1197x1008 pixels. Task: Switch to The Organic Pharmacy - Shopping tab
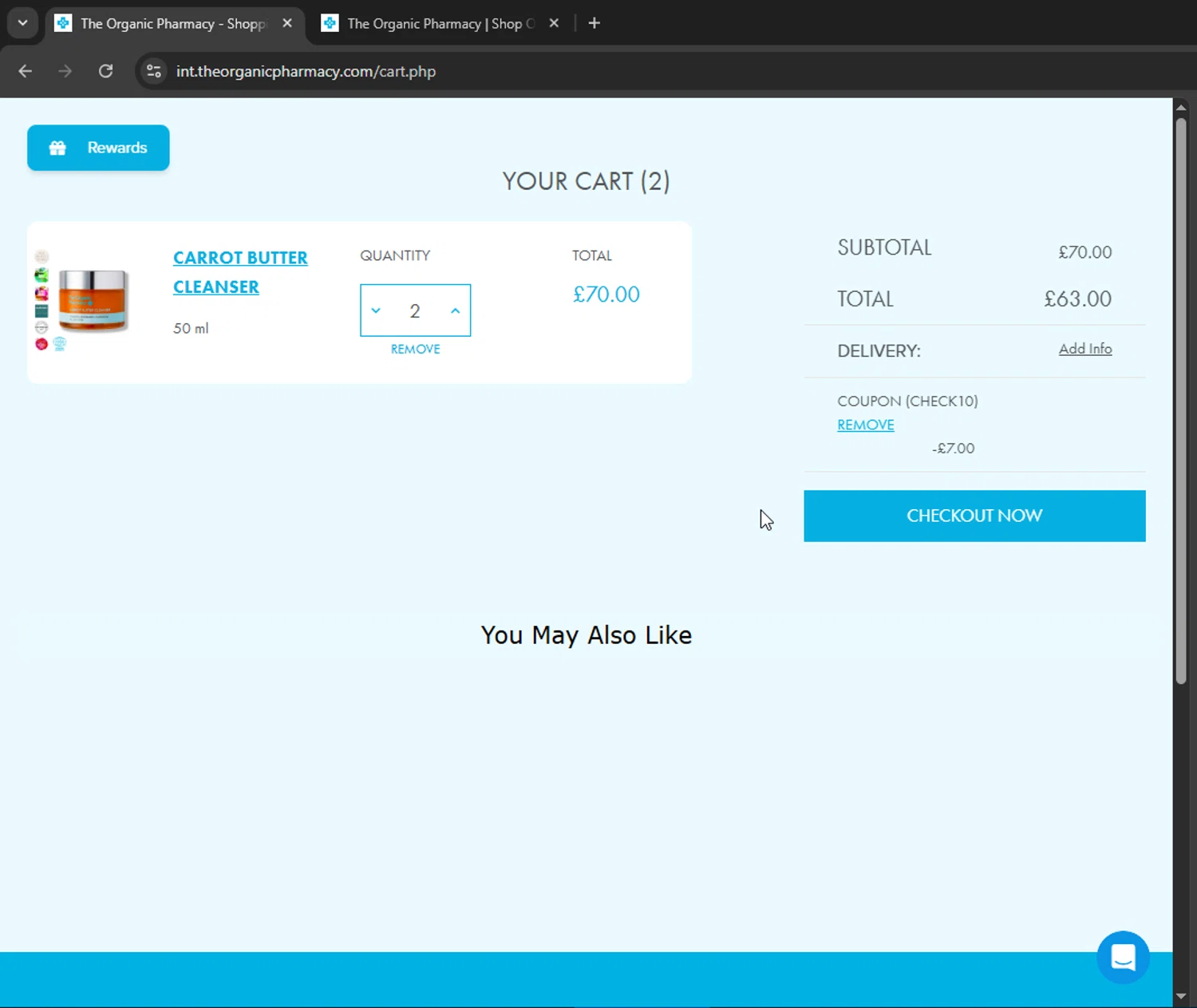click(173, 23)
